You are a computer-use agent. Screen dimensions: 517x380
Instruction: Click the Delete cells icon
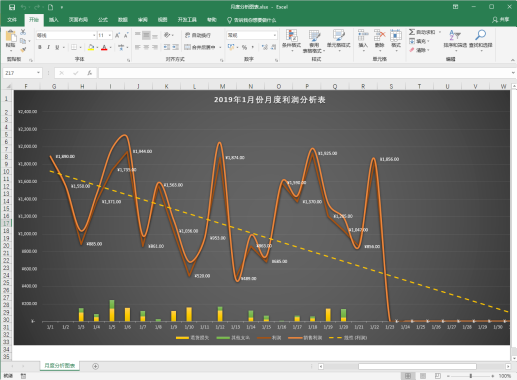(x=379, y=35)
